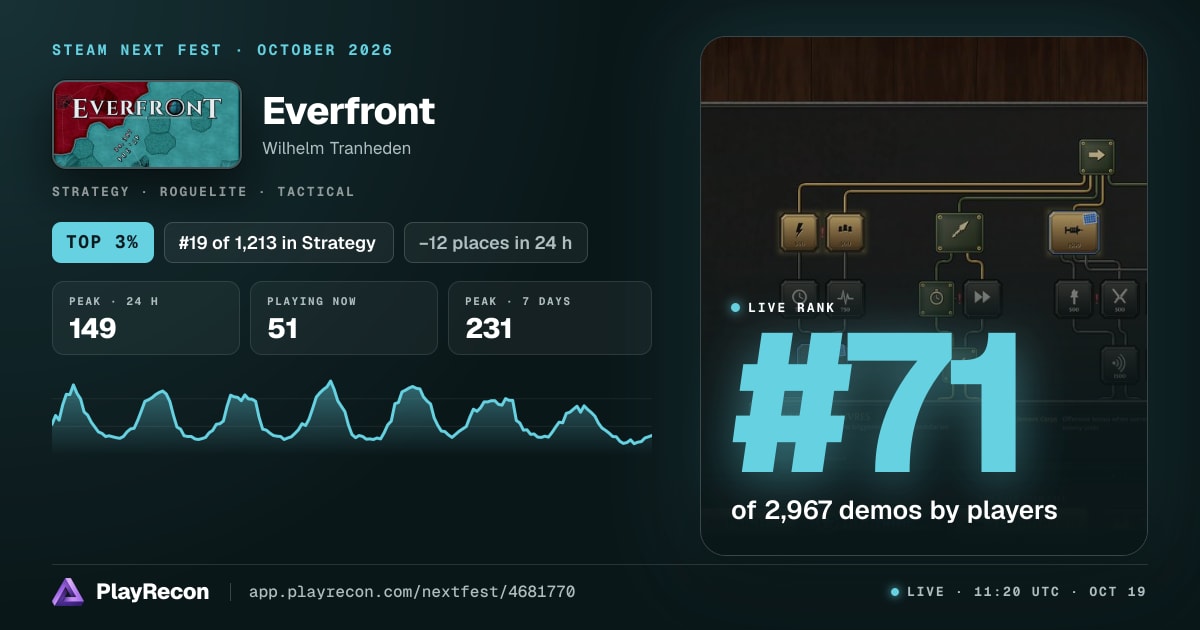Select the syringe upgrade node
Screen dimensions: 1200x630
coord(1074,232)
